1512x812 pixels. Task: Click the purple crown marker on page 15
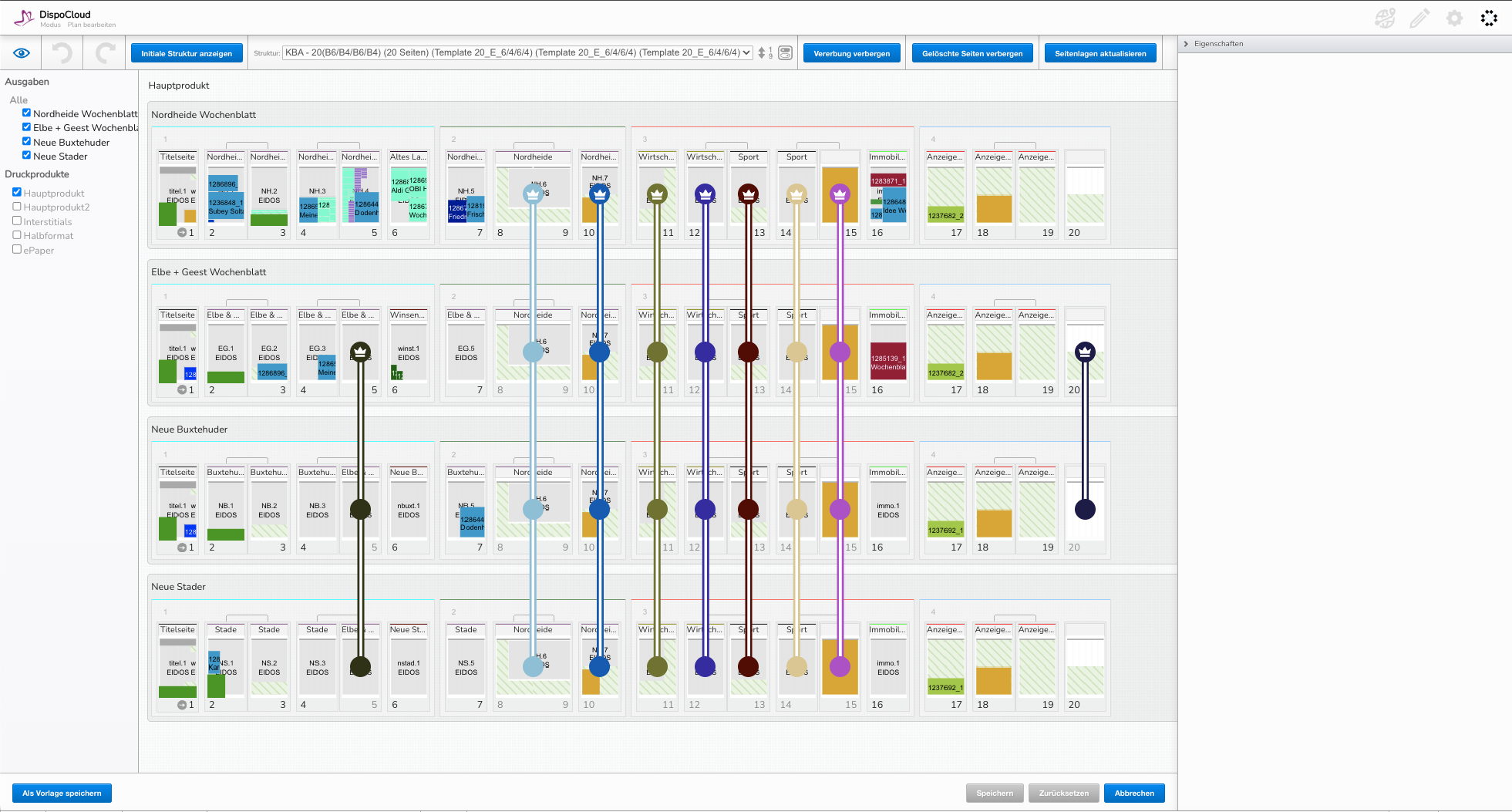[840, 194]
